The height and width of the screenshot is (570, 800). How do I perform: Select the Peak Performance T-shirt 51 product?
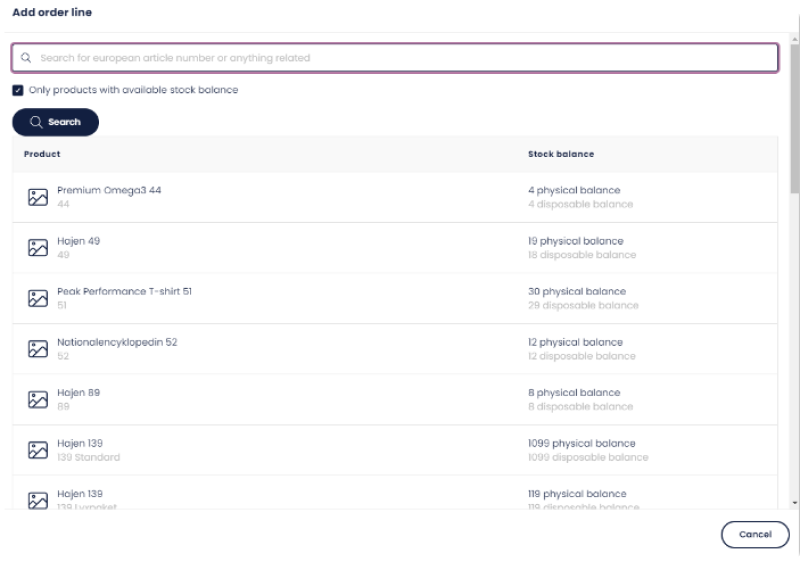pos(124,291)
